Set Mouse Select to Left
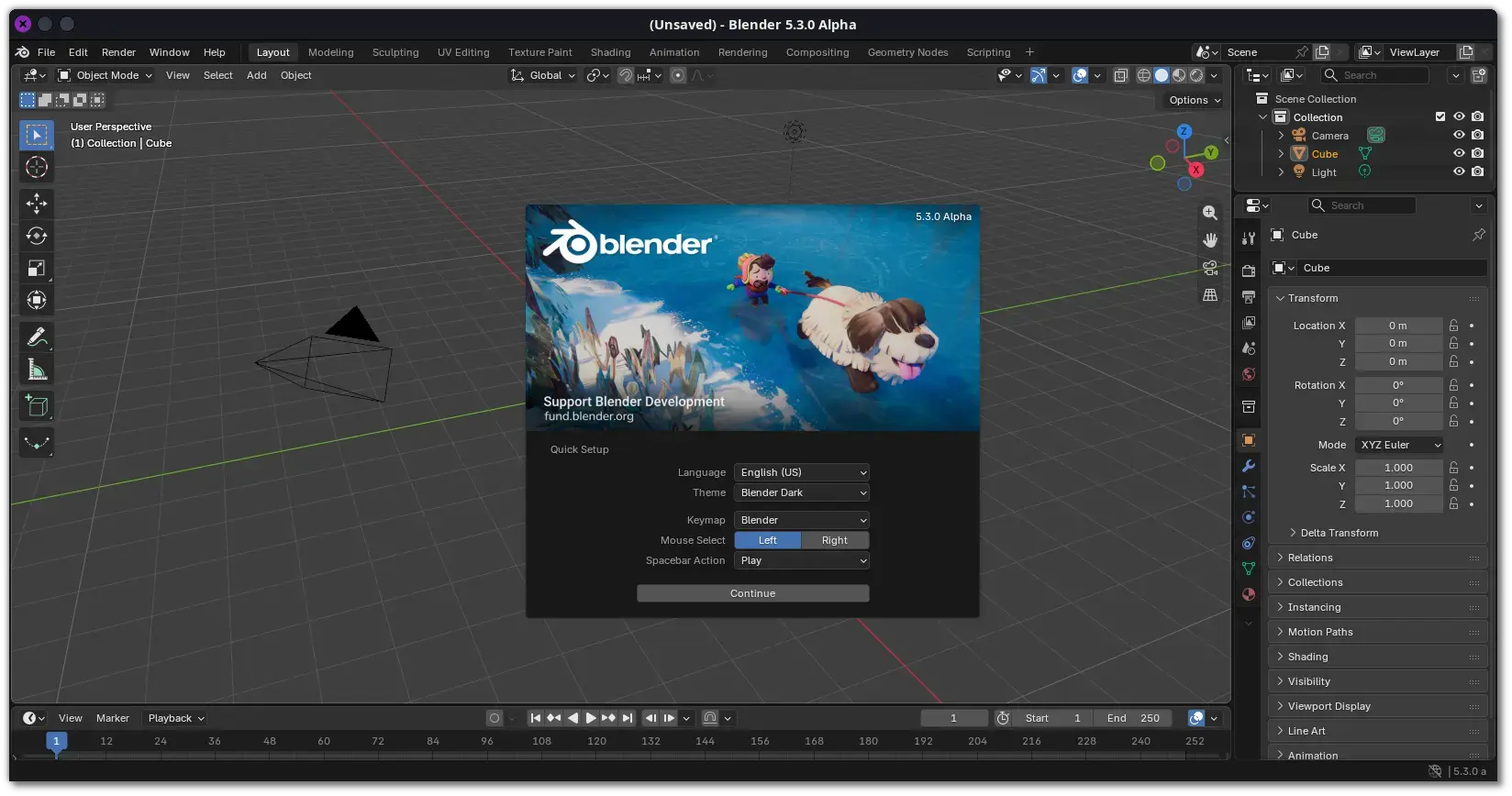This screenshot has height=796, width=1512. (768, 540)
